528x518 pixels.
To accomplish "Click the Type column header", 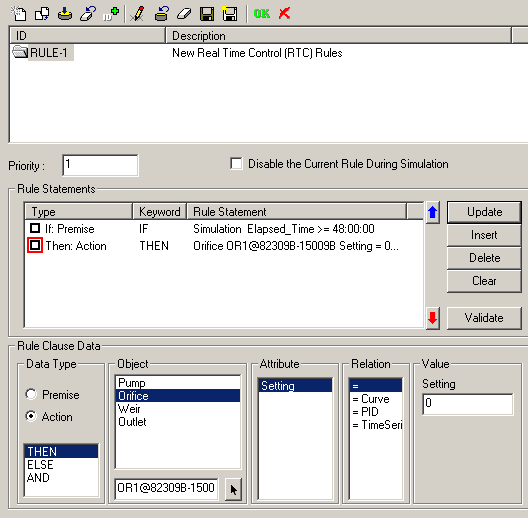I will pos(79,212).
